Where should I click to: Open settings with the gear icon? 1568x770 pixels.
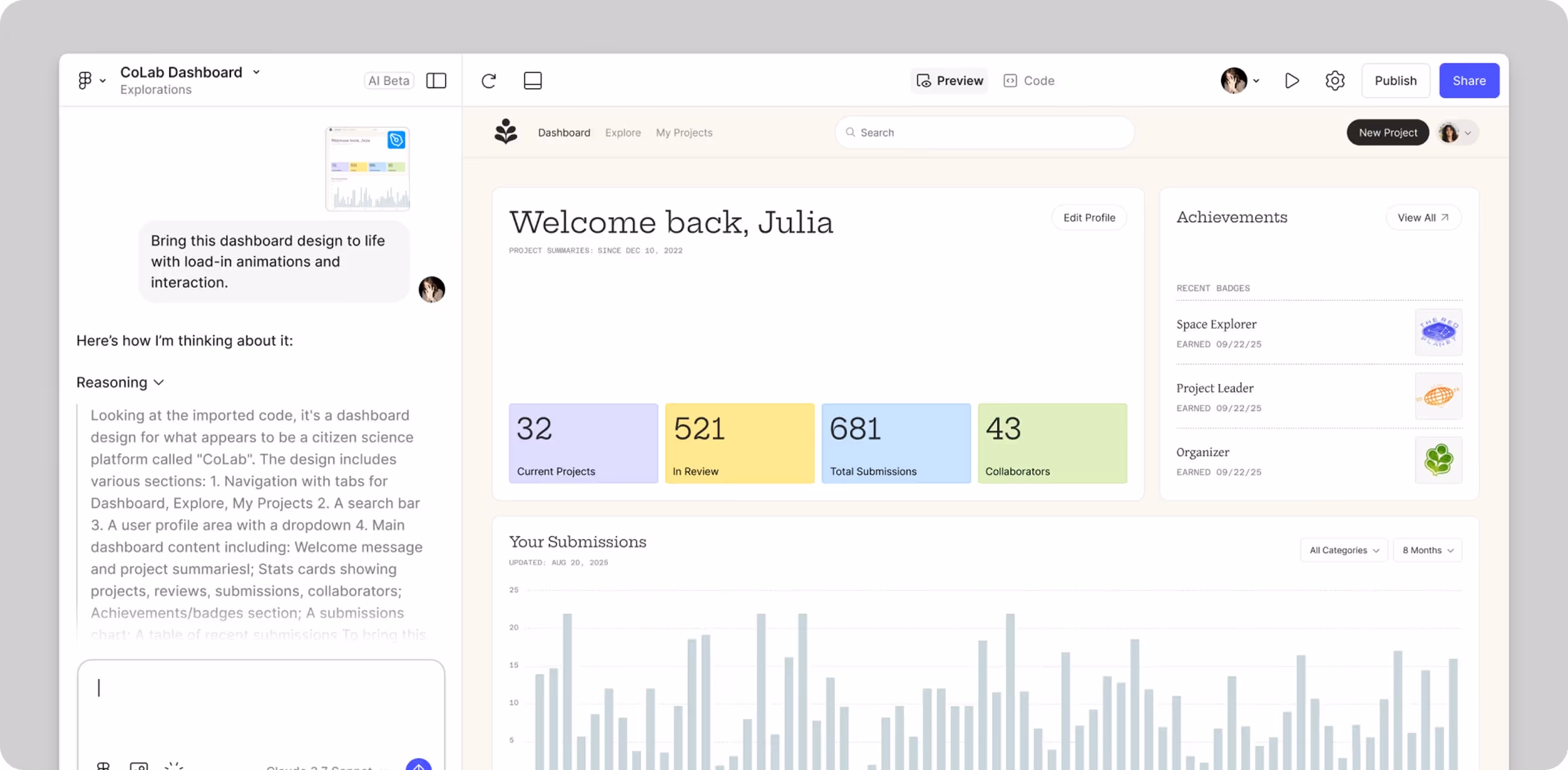click(1334, 80)
